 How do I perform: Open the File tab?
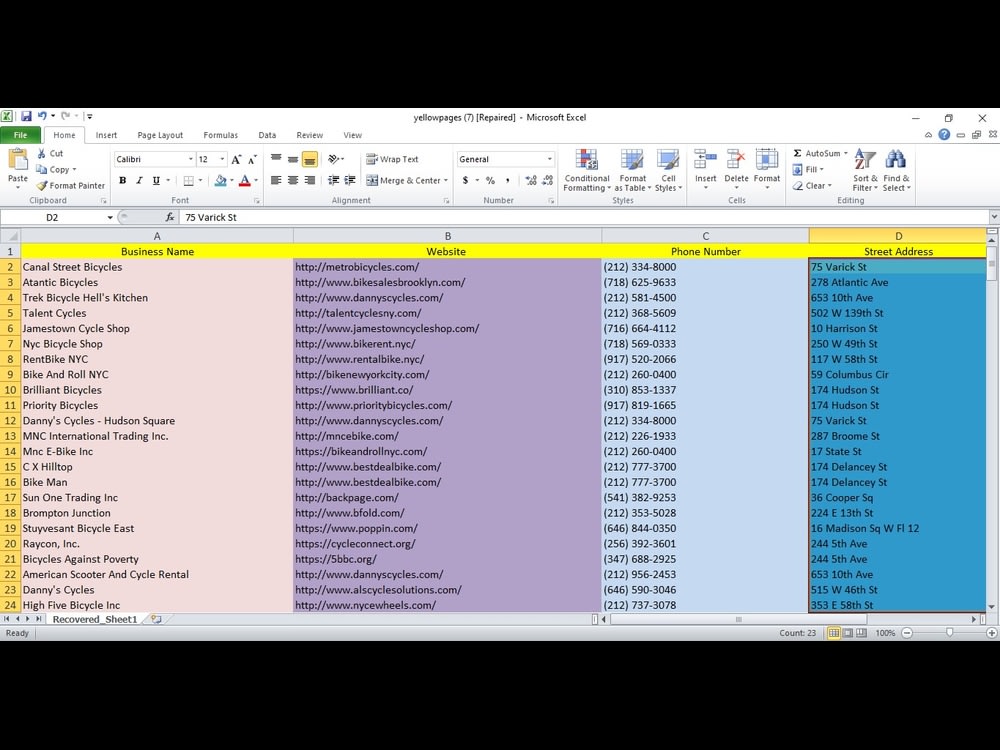click(20, 135)
